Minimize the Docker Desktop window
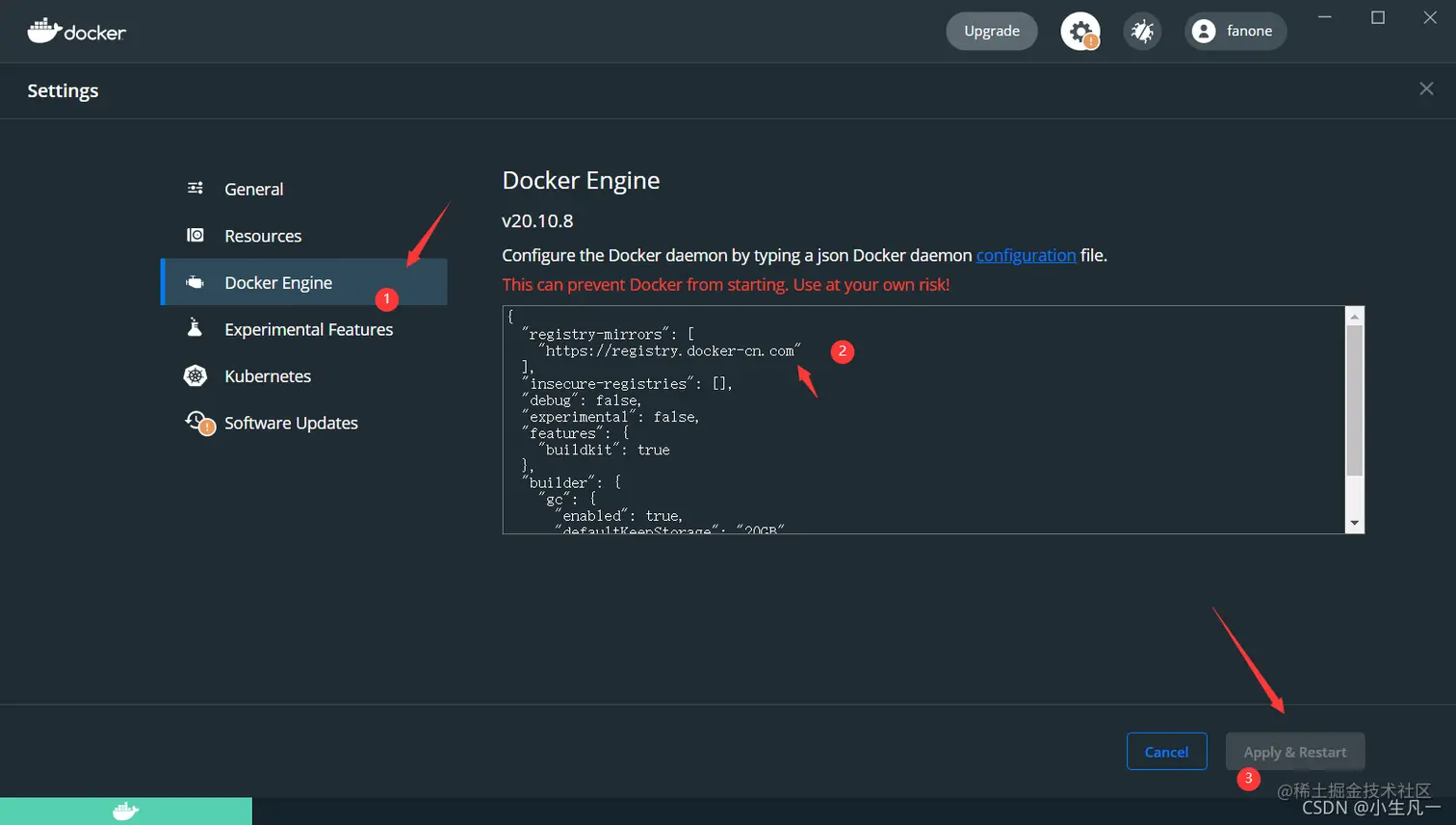The height and width of the screenshot is (825, 1456). pos(1325,17)
